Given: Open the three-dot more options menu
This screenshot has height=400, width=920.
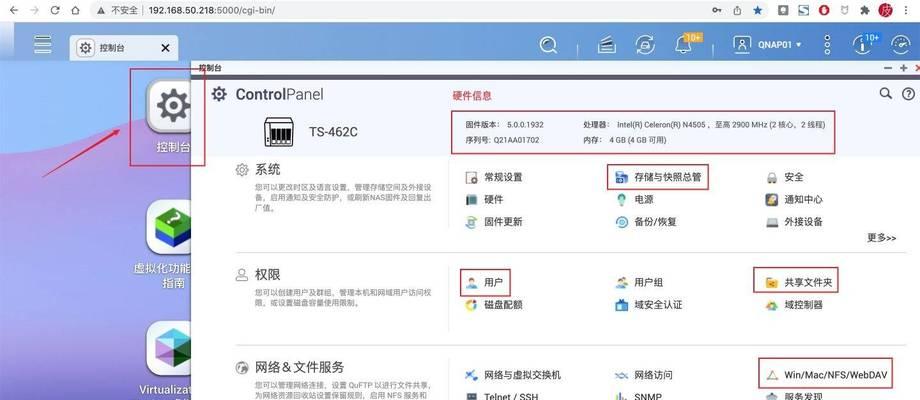Looking at the screenshot, I should tap(827, 45).
